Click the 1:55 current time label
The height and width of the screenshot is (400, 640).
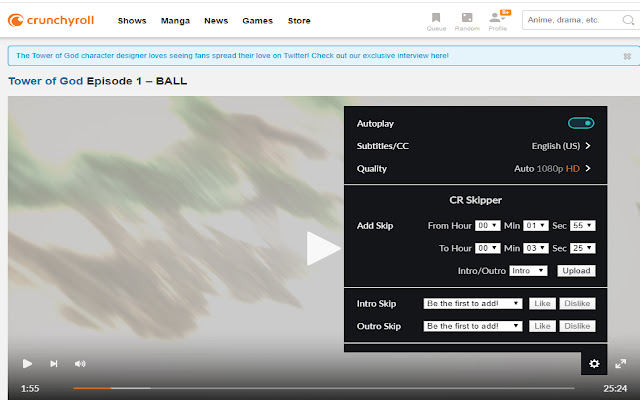point(30,388)
